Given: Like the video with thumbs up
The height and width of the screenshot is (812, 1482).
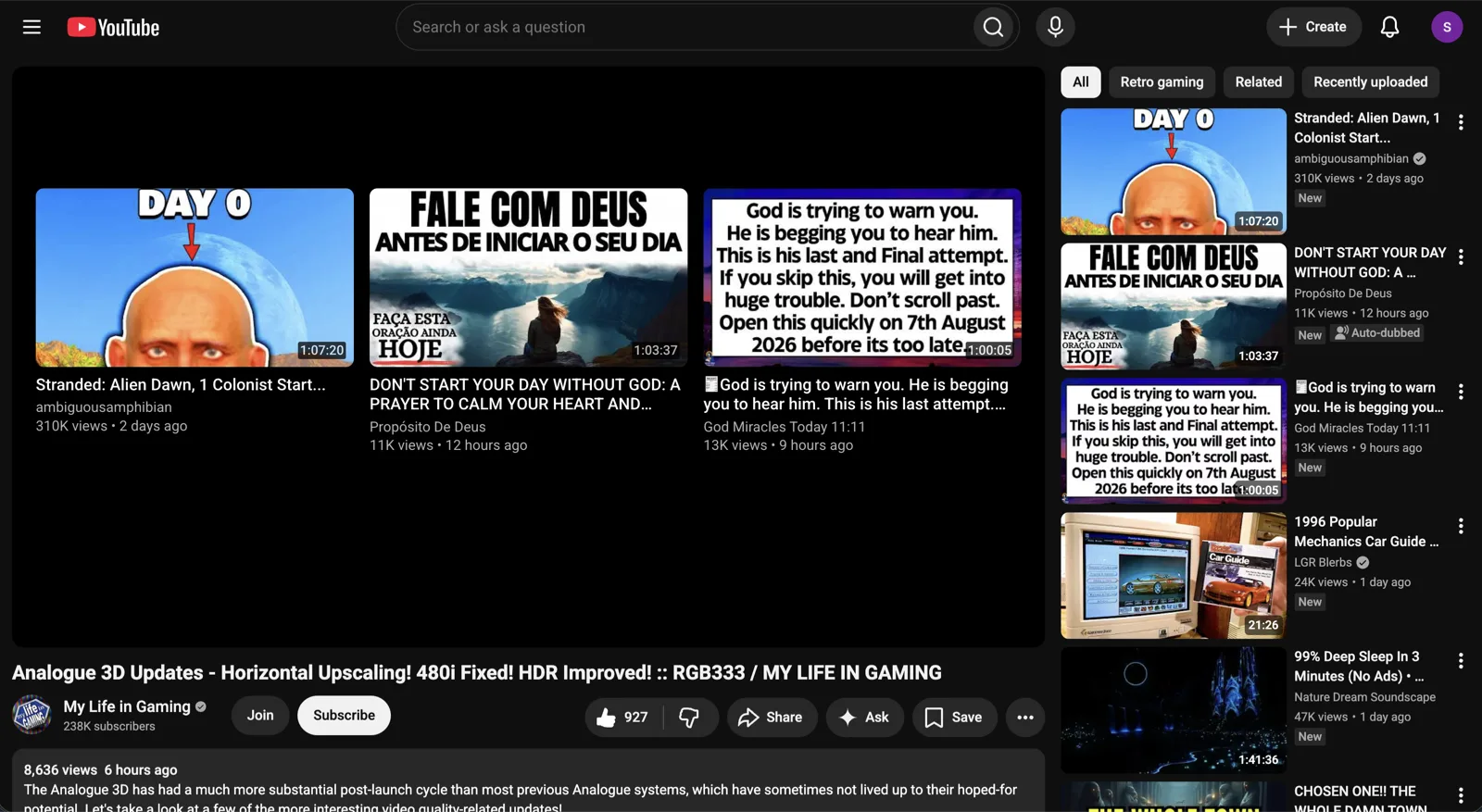Looking at the screenshot, I should click(x=623, y=718).
